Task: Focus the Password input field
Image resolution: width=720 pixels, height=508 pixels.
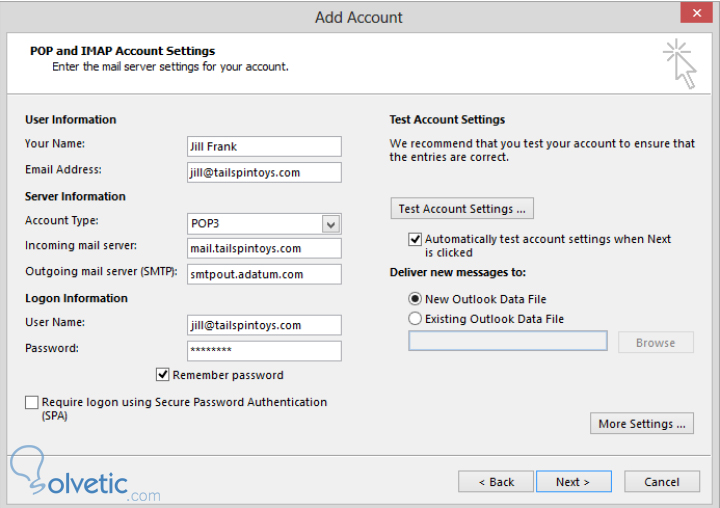Action: pos(264,351)
